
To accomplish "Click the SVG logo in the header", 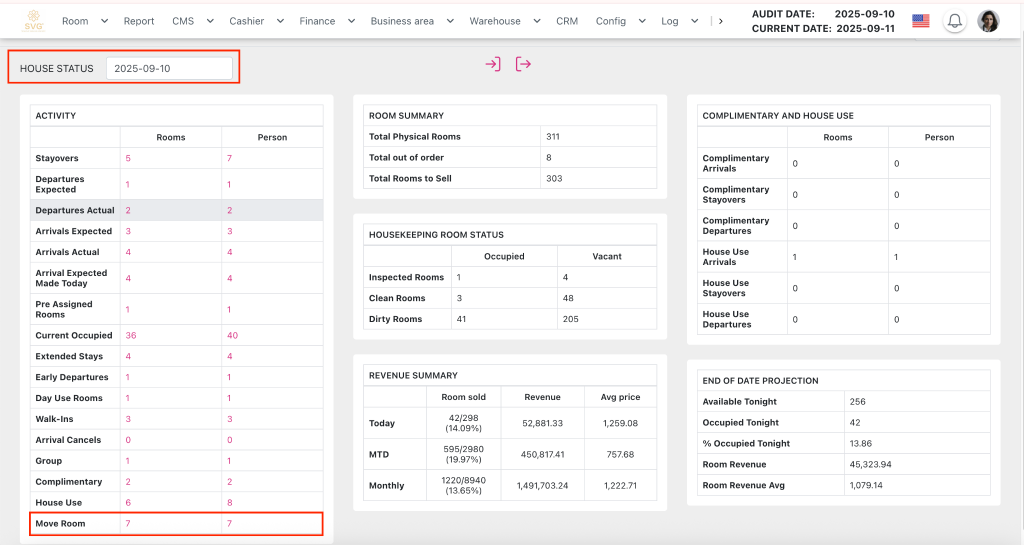I will [x=34, y=20].
